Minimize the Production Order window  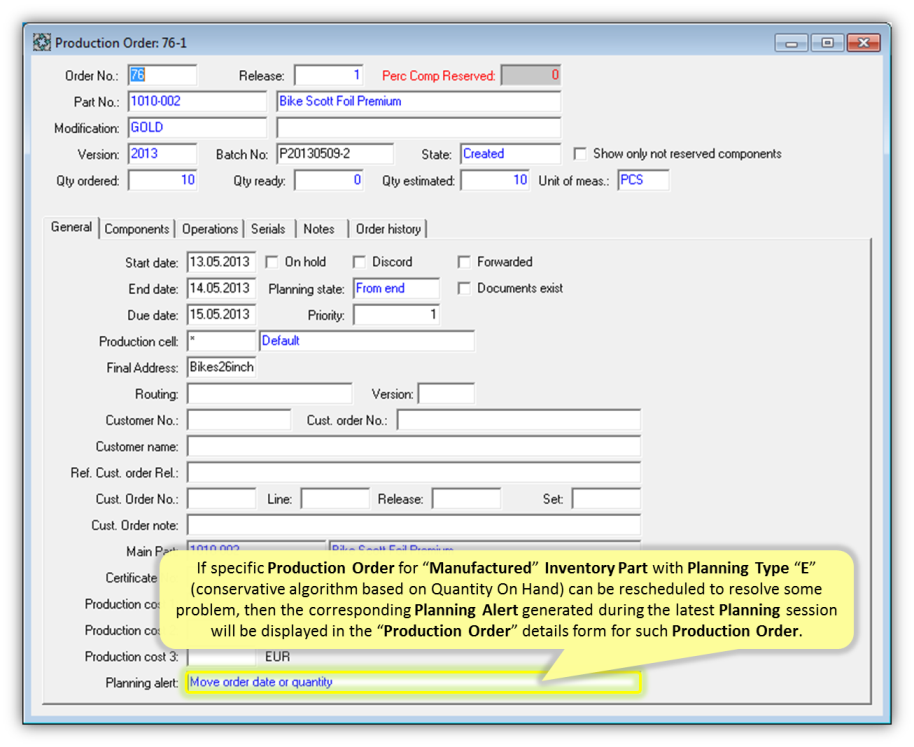click(x=791, y=43)
